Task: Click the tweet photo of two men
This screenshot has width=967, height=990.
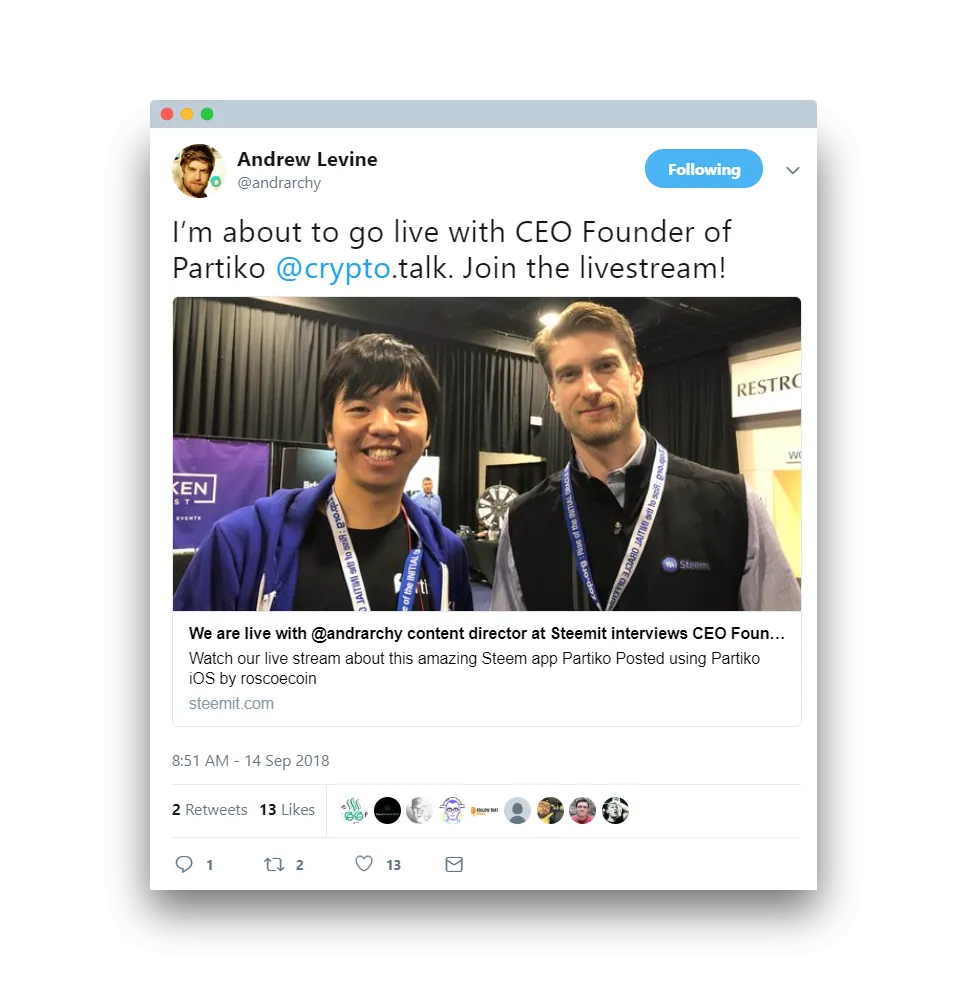Action: pyautogui.click(x=487, y=454)
